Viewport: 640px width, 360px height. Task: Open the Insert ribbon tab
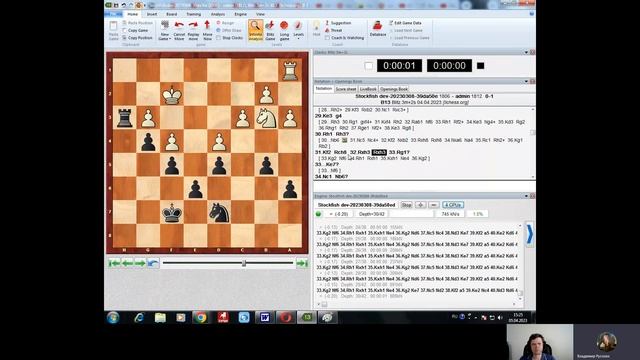click(152, 14)
